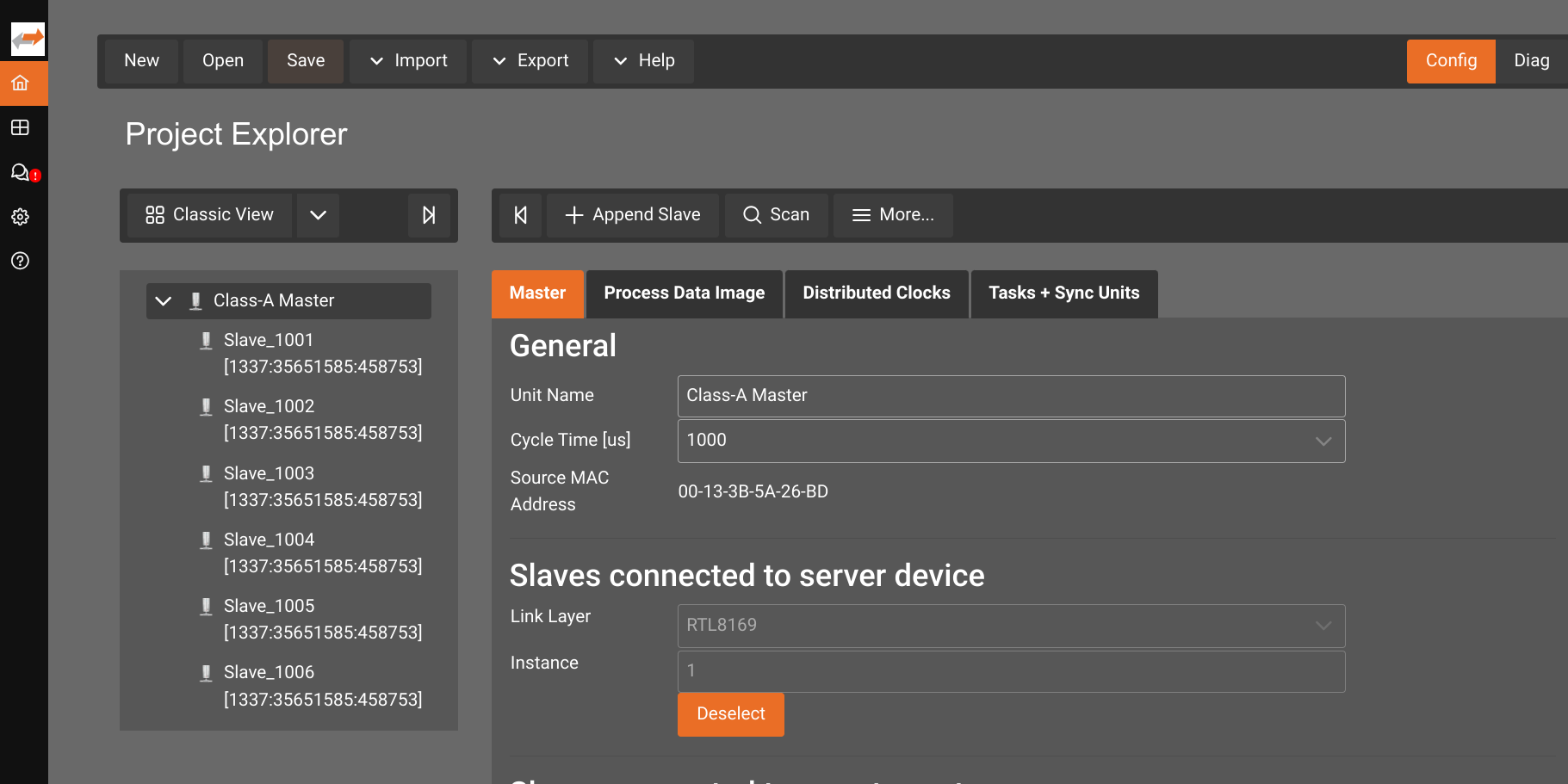Click the home icon in the sidebar
The image size is (1568, 784).
(x=21, y=83)
